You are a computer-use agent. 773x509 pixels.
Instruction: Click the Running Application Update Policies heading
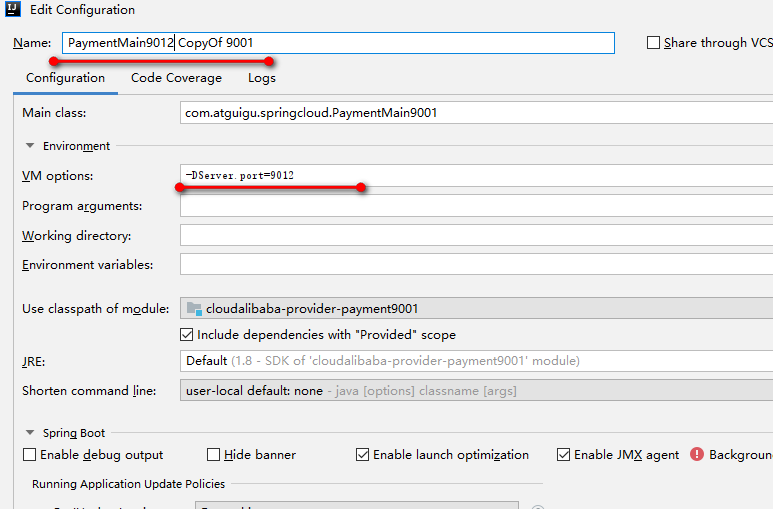click(129, 484)
